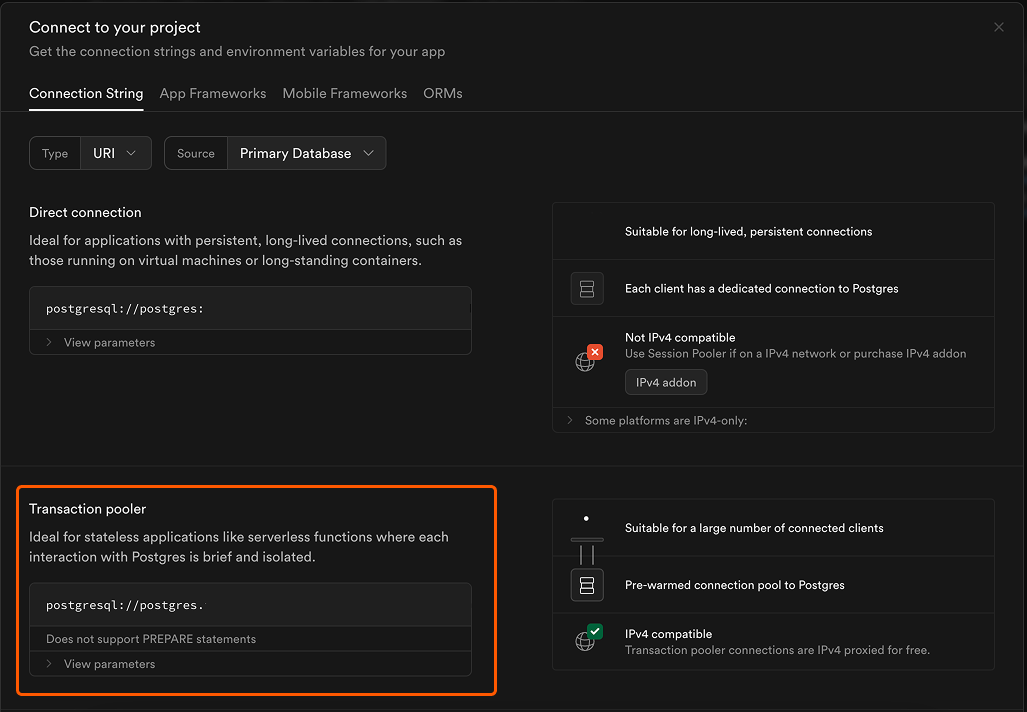The image size is (1027, 712).
Task: Click the IPv4 addon button
Action: point(666,382)
